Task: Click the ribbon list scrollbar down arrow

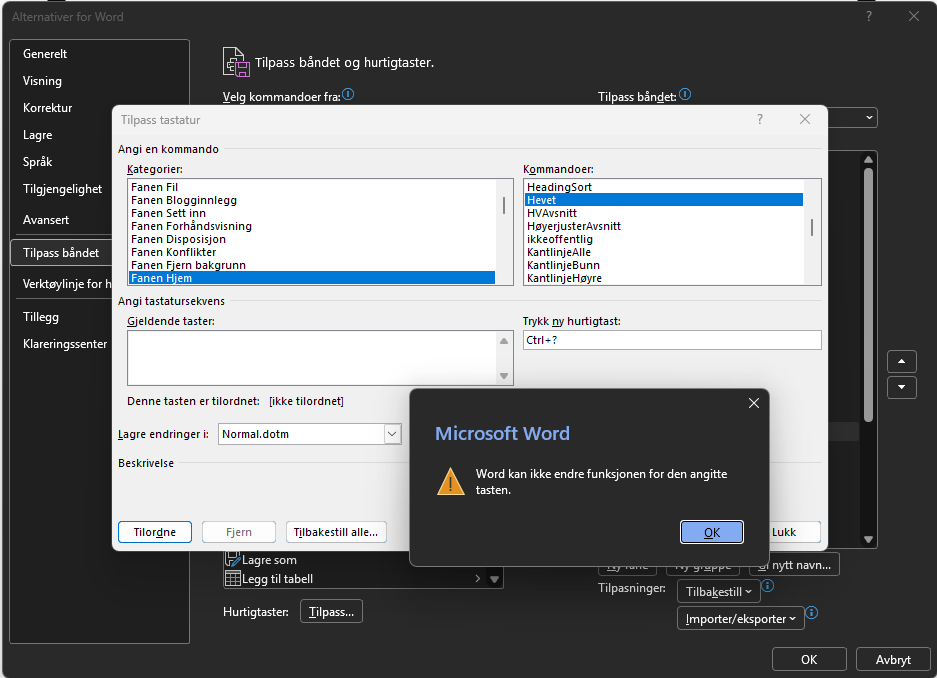Action: click(x=868, y=539)
